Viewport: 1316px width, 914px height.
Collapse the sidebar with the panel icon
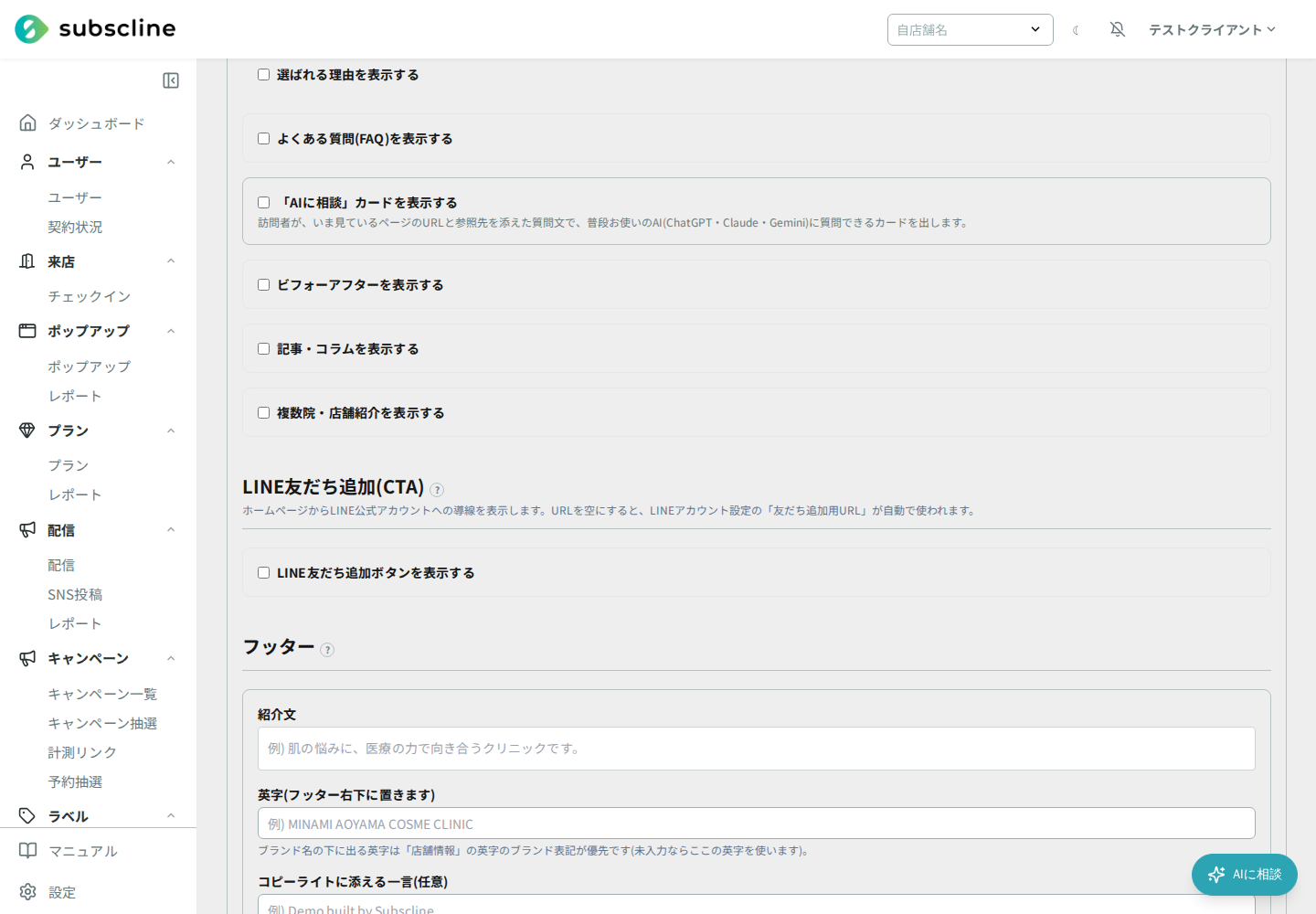pyautogui.click(x=171, y=80)
